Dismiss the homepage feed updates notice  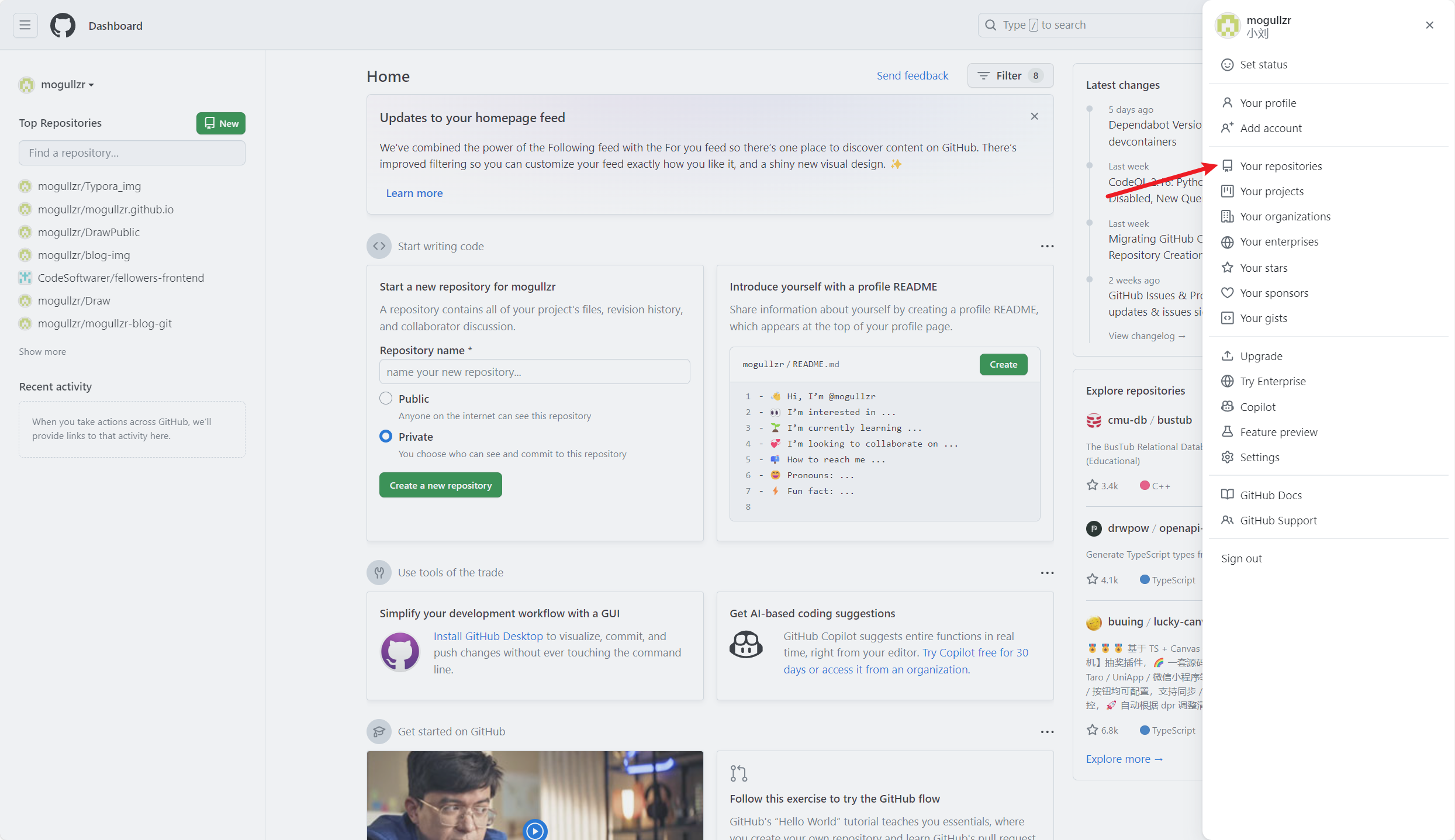[x=1034, y=116]
